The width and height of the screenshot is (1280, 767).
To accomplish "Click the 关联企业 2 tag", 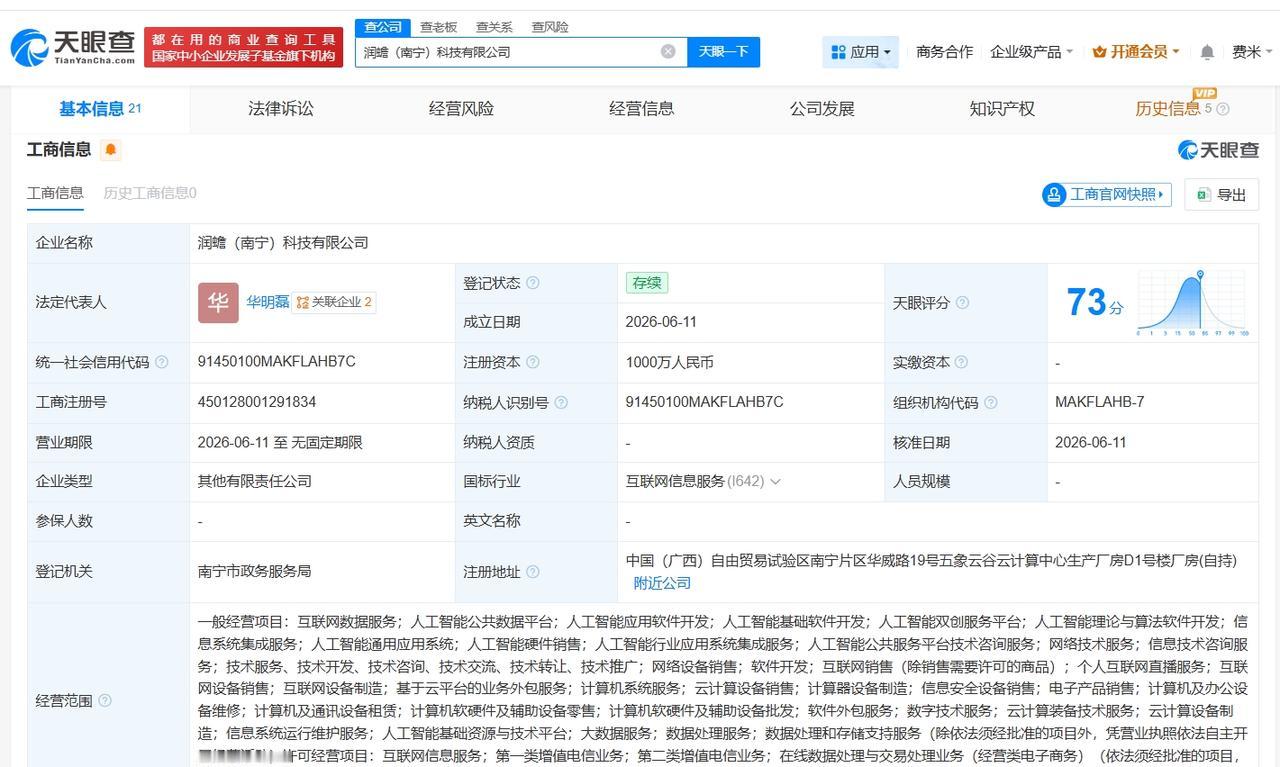I will 334,302.
